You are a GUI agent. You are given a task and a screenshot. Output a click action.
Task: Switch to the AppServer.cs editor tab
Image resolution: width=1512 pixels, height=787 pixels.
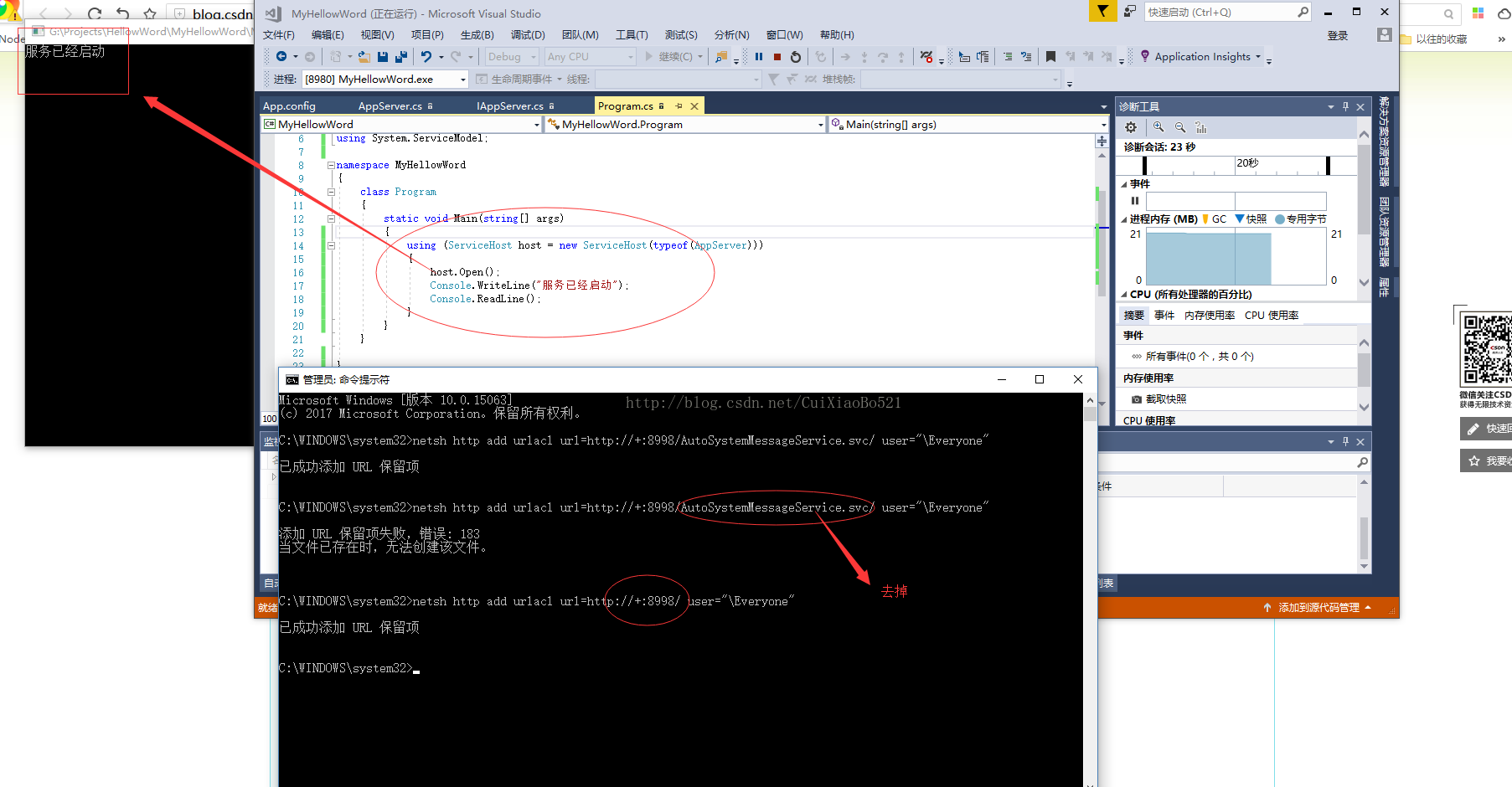pos(390,106)
